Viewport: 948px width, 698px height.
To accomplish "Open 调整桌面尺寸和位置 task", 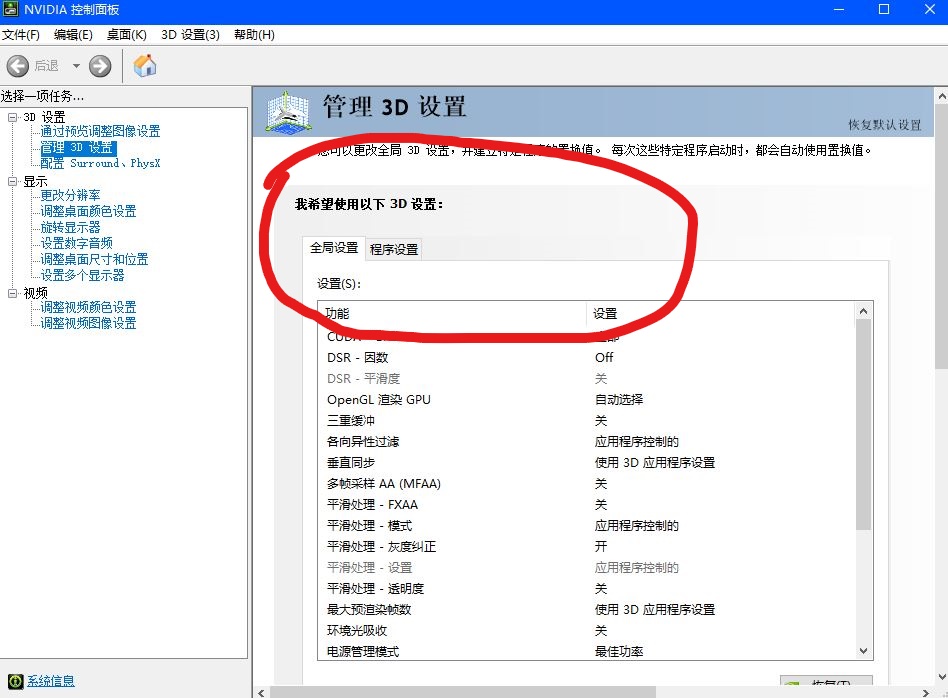I will click(94, 259).
